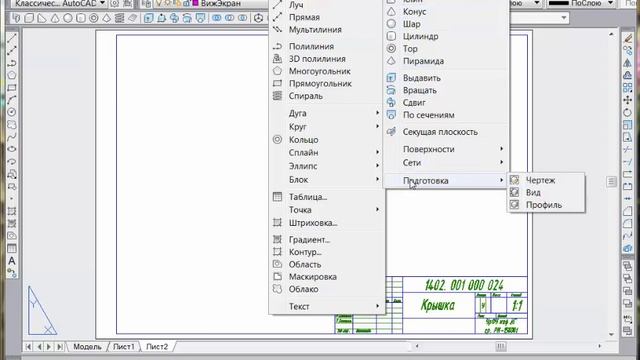Image resolution: width=640 pixels, height=360 pixels.
Task: Click the Helix icon in the modeling toolbar
Action: pos(119,18)
